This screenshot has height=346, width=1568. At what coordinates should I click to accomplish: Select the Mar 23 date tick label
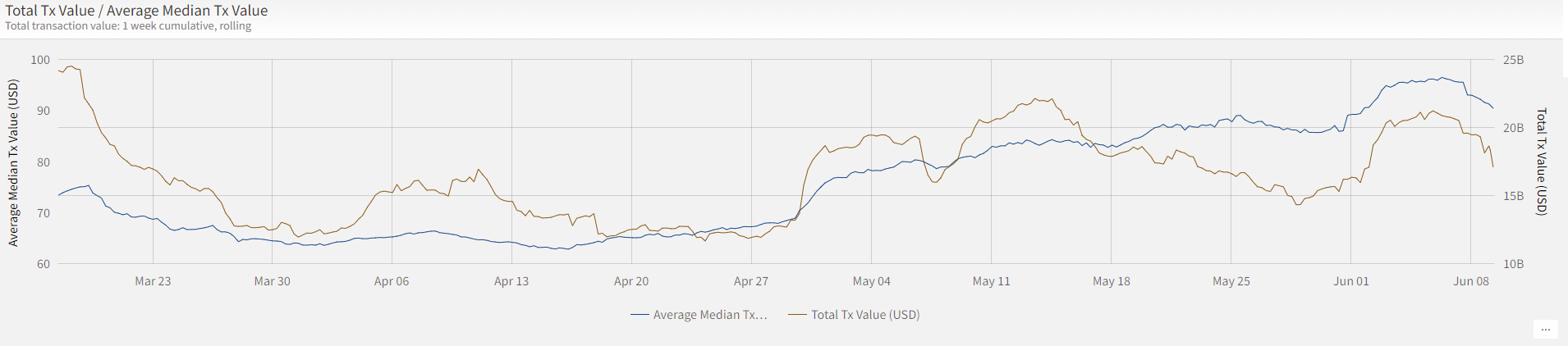point(153,281)
